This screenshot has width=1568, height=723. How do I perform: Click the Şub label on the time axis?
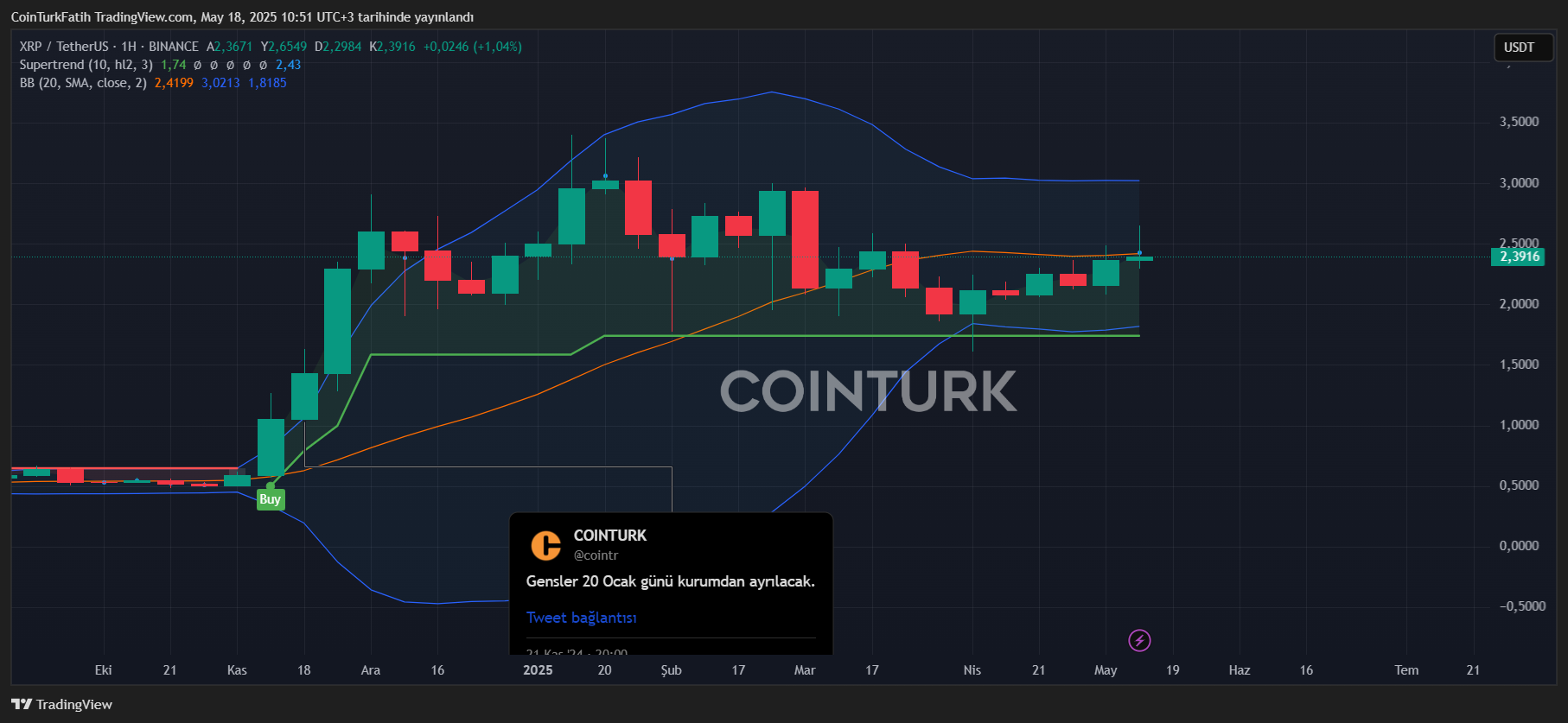click(x=672, y=670)
